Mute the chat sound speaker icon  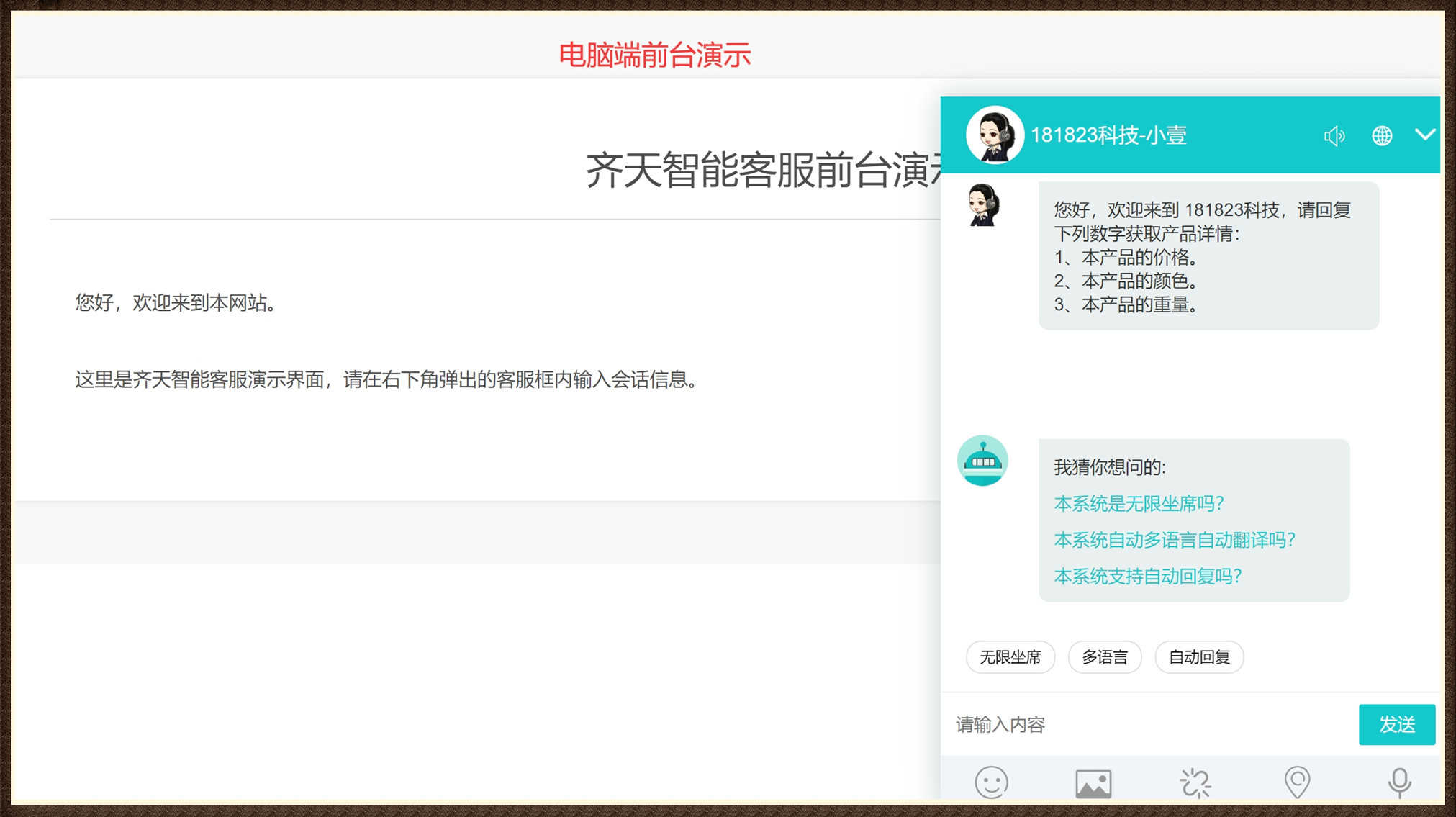tap(1334, 135)
